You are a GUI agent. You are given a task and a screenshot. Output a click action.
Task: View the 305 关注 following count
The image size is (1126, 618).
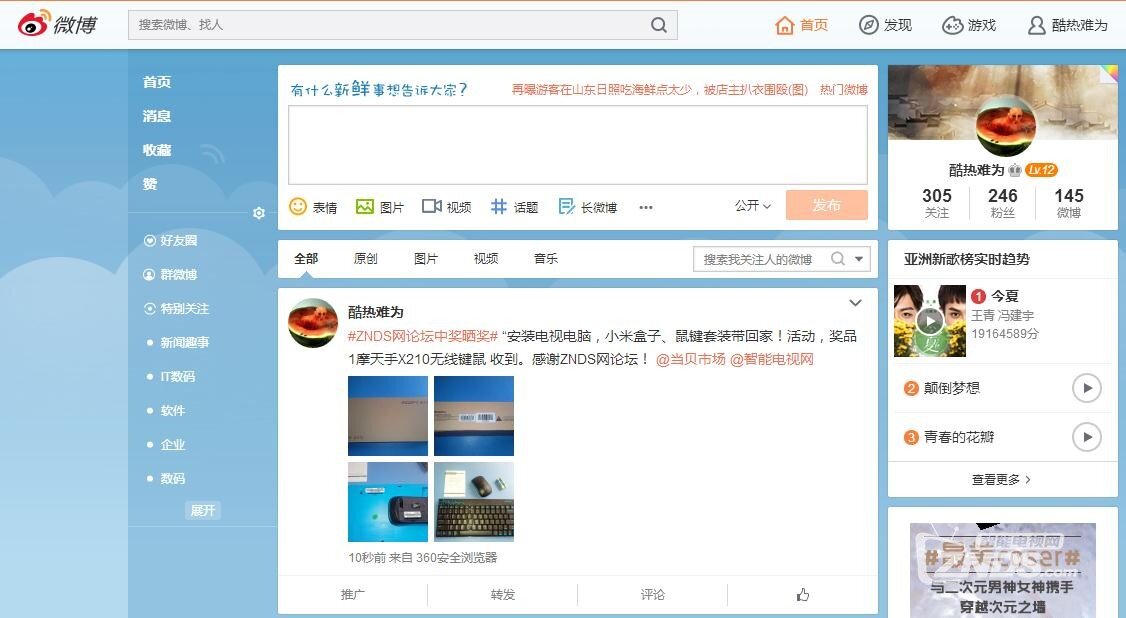click(x=936, y=203)
